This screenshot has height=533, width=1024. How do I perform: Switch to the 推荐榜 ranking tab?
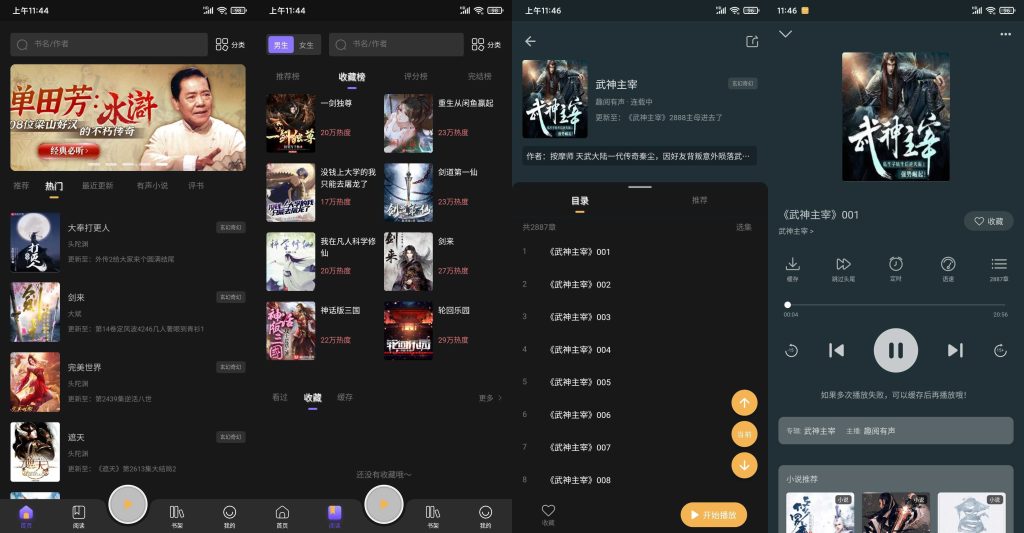click(287, 76)
